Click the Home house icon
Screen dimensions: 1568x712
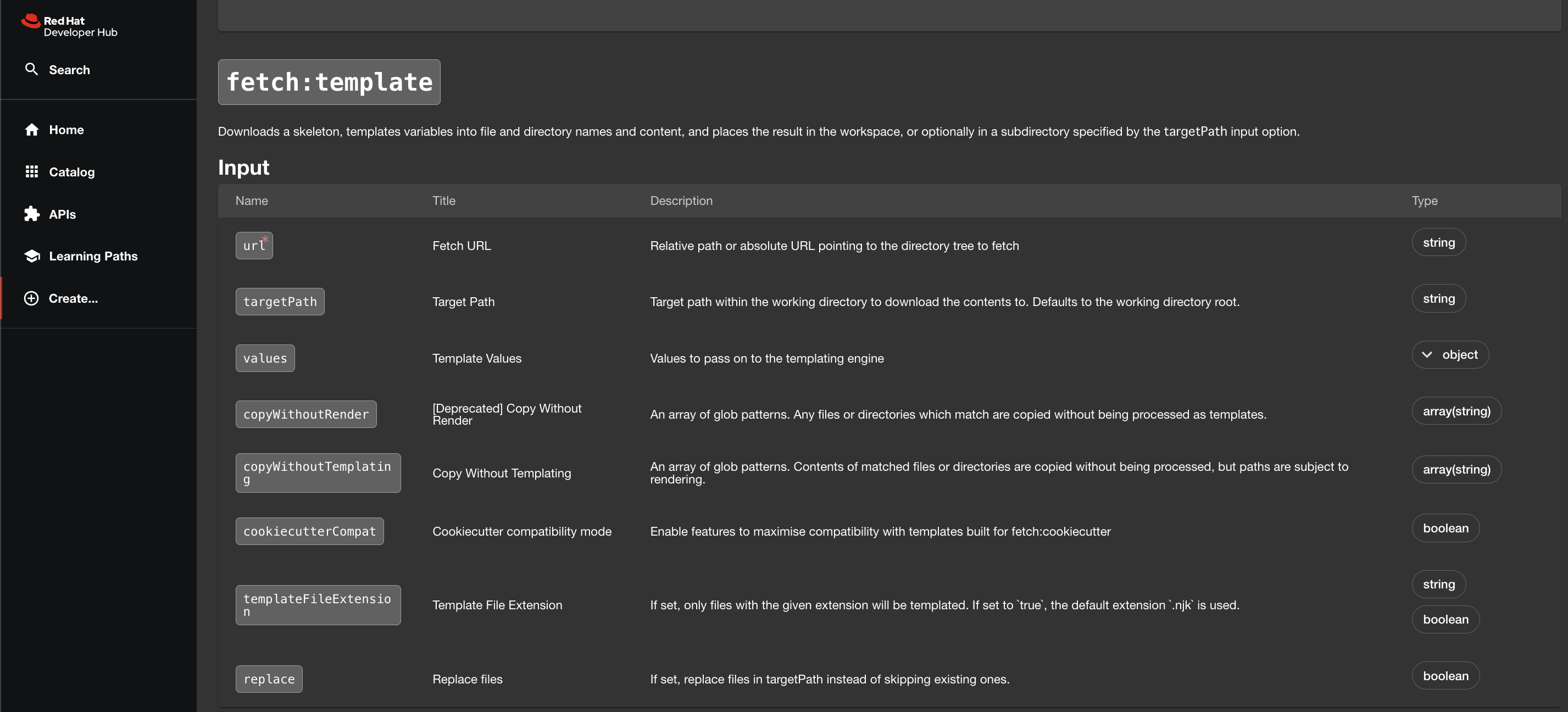pos(32,130)
